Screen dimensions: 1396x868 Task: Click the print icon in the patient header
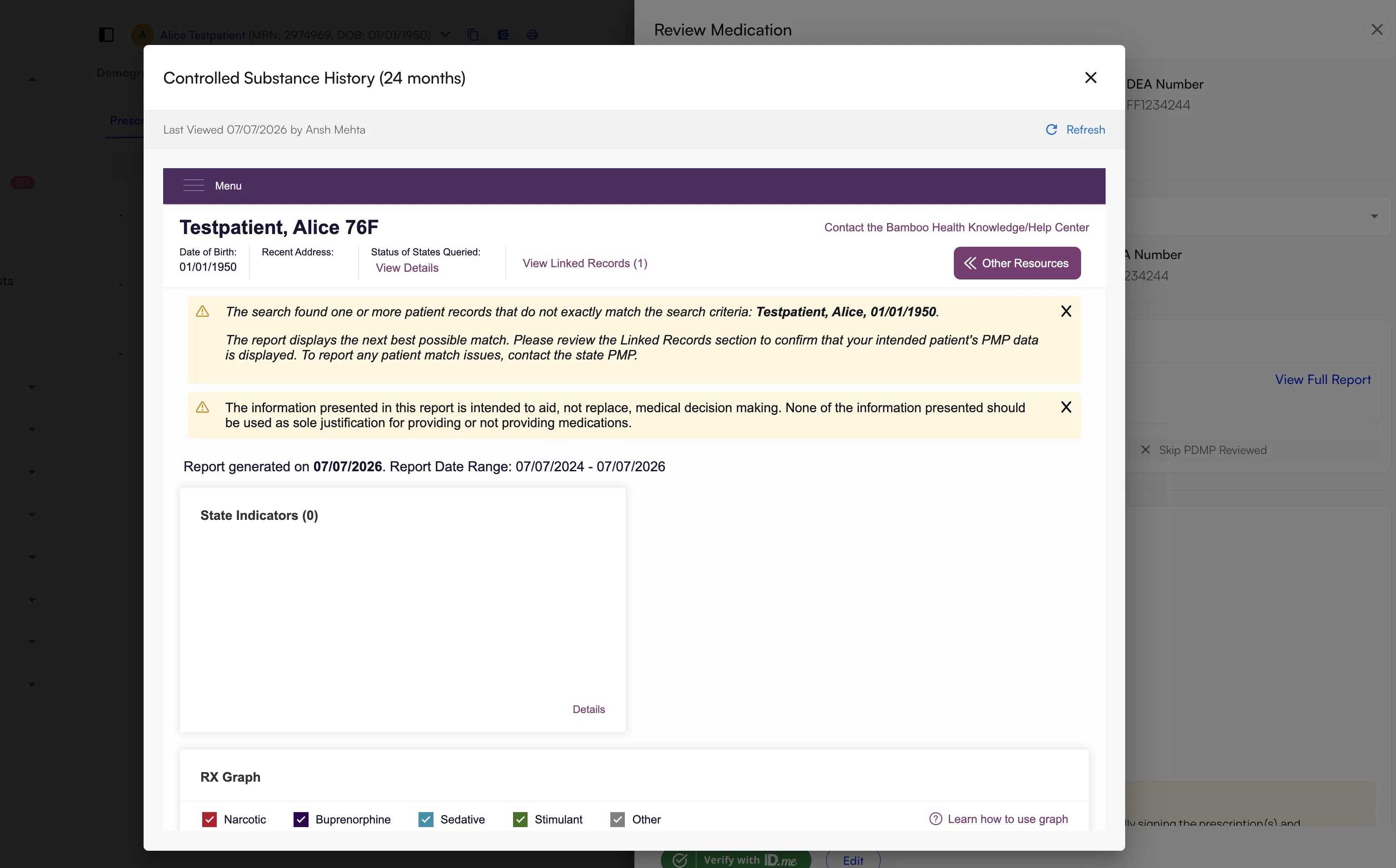tap(532, 35)
